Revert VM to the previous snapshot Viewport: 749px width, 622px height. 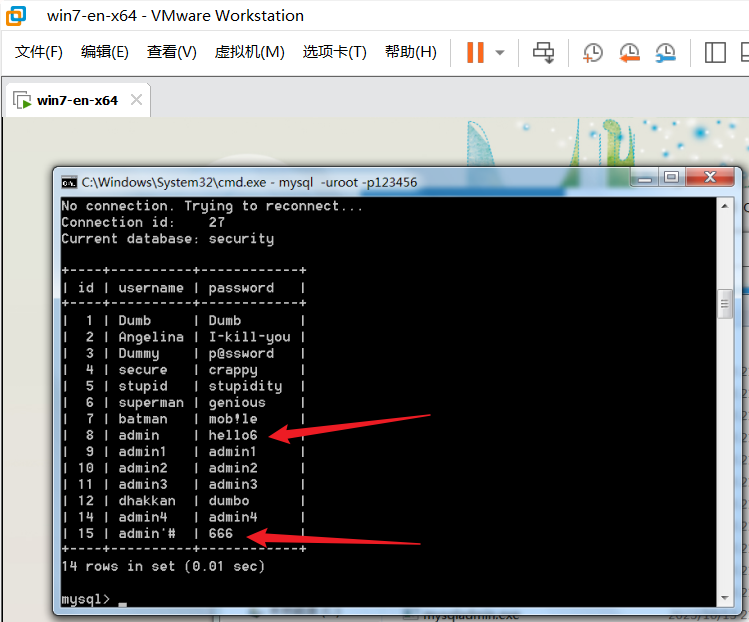[x=629, y=52]
